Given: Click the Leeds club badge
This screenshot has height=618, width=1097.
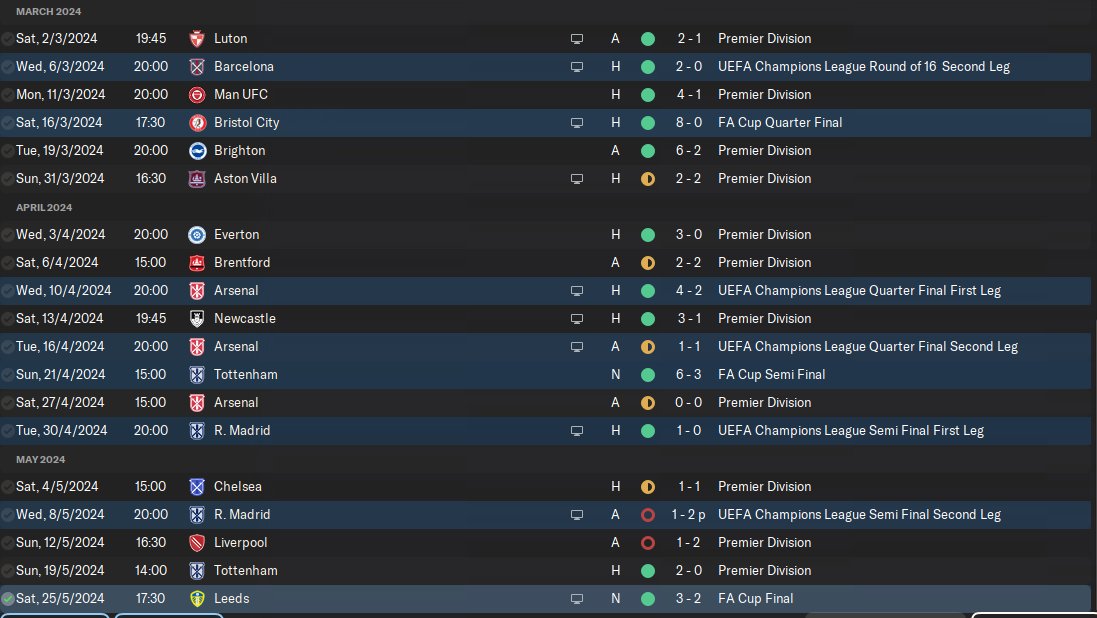Looking at the screenshot, I should (197, 599).
